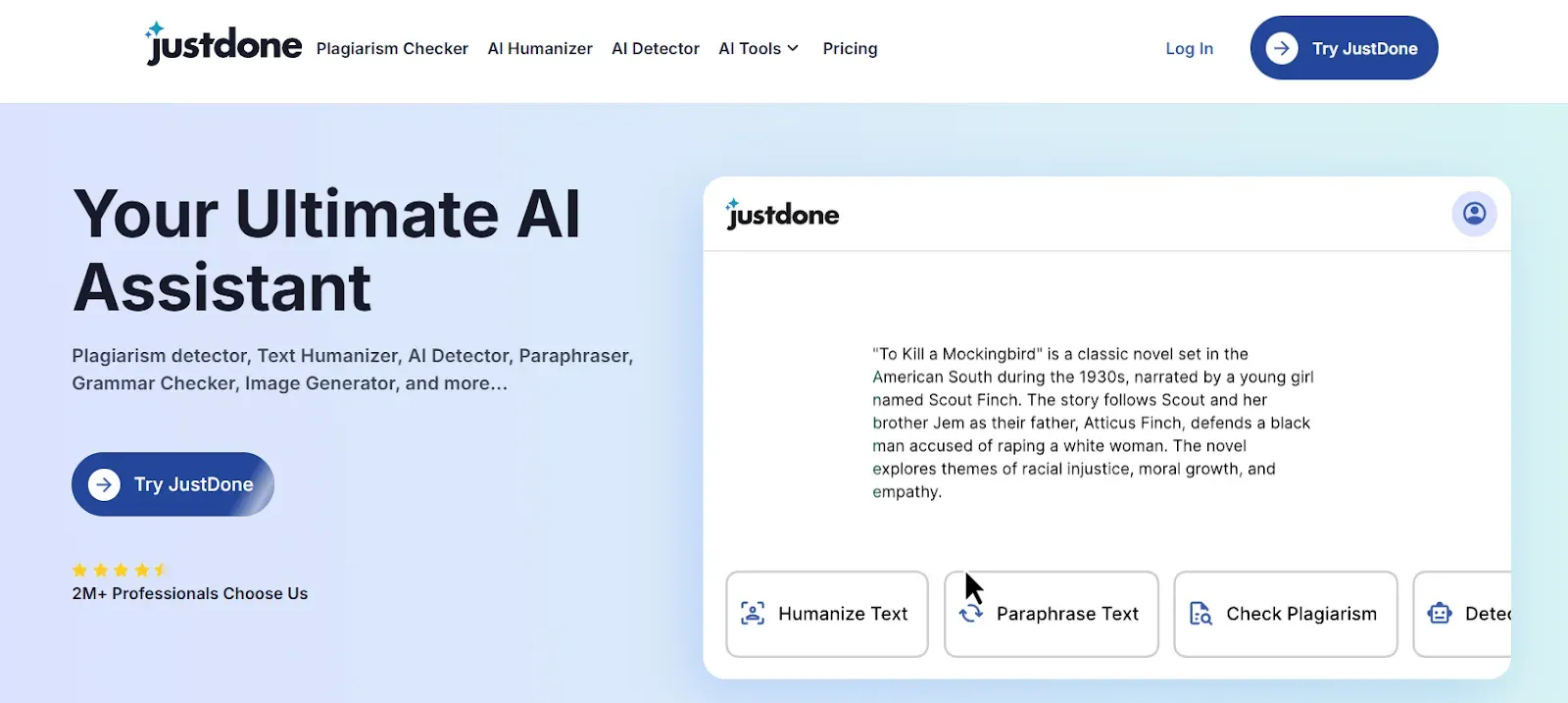This screenshot has width=1568, height=703.
Task: Click the Check Plagiarism document-search icon
Action: tap(1200, 614)
